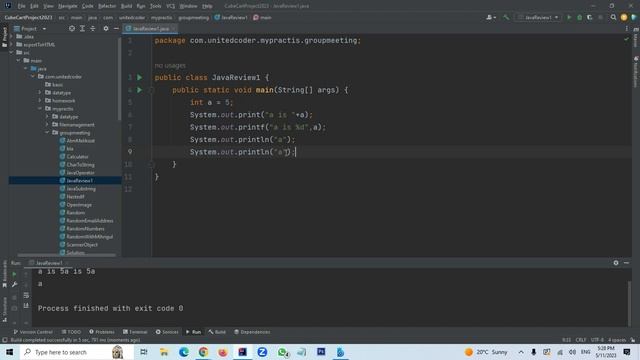
Task: Open the Navigate menu
Action: (x=68, y=6)
